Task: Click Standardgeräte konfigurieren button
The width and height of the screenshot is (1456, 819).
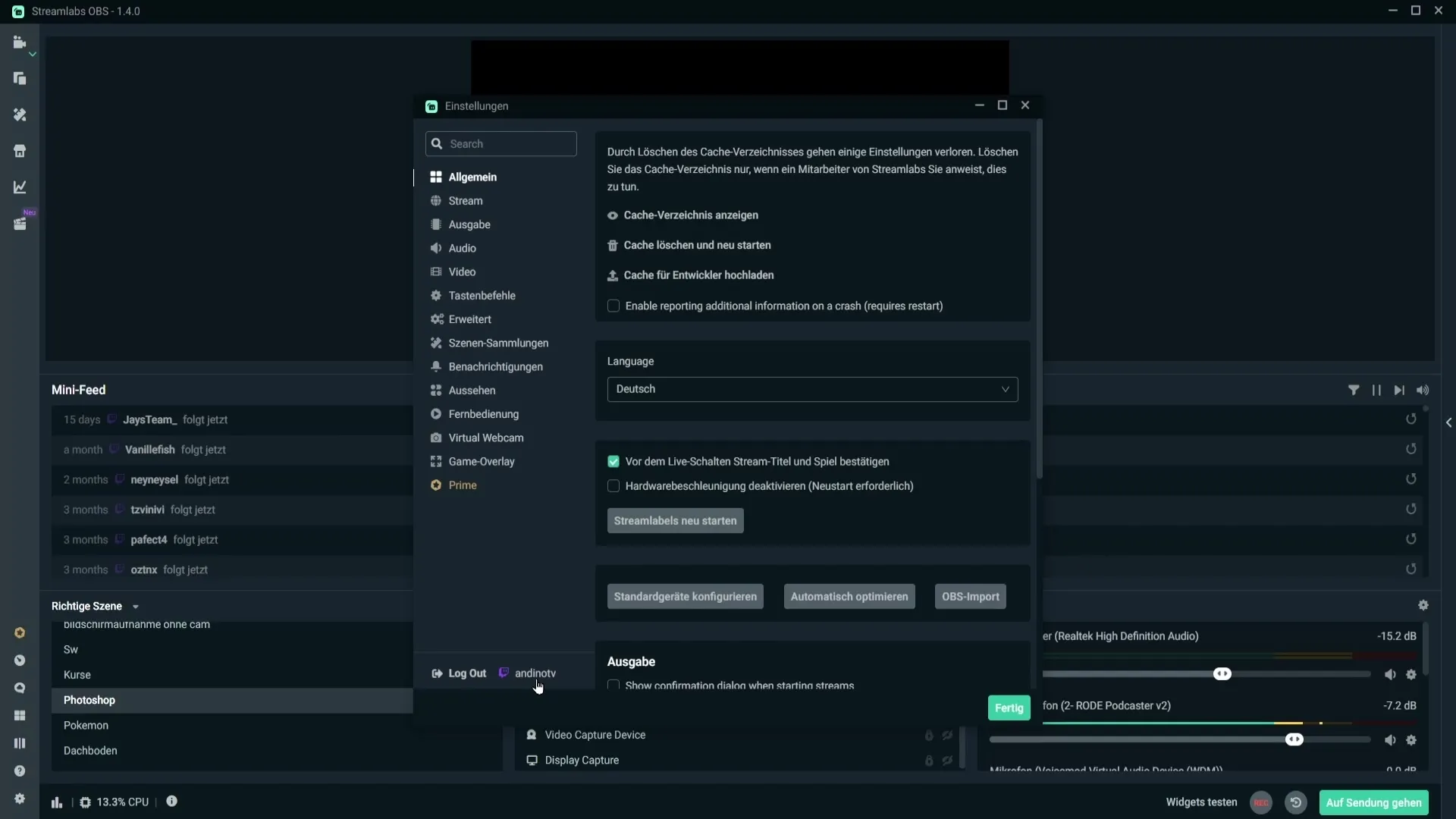Action: click(685, 597)
